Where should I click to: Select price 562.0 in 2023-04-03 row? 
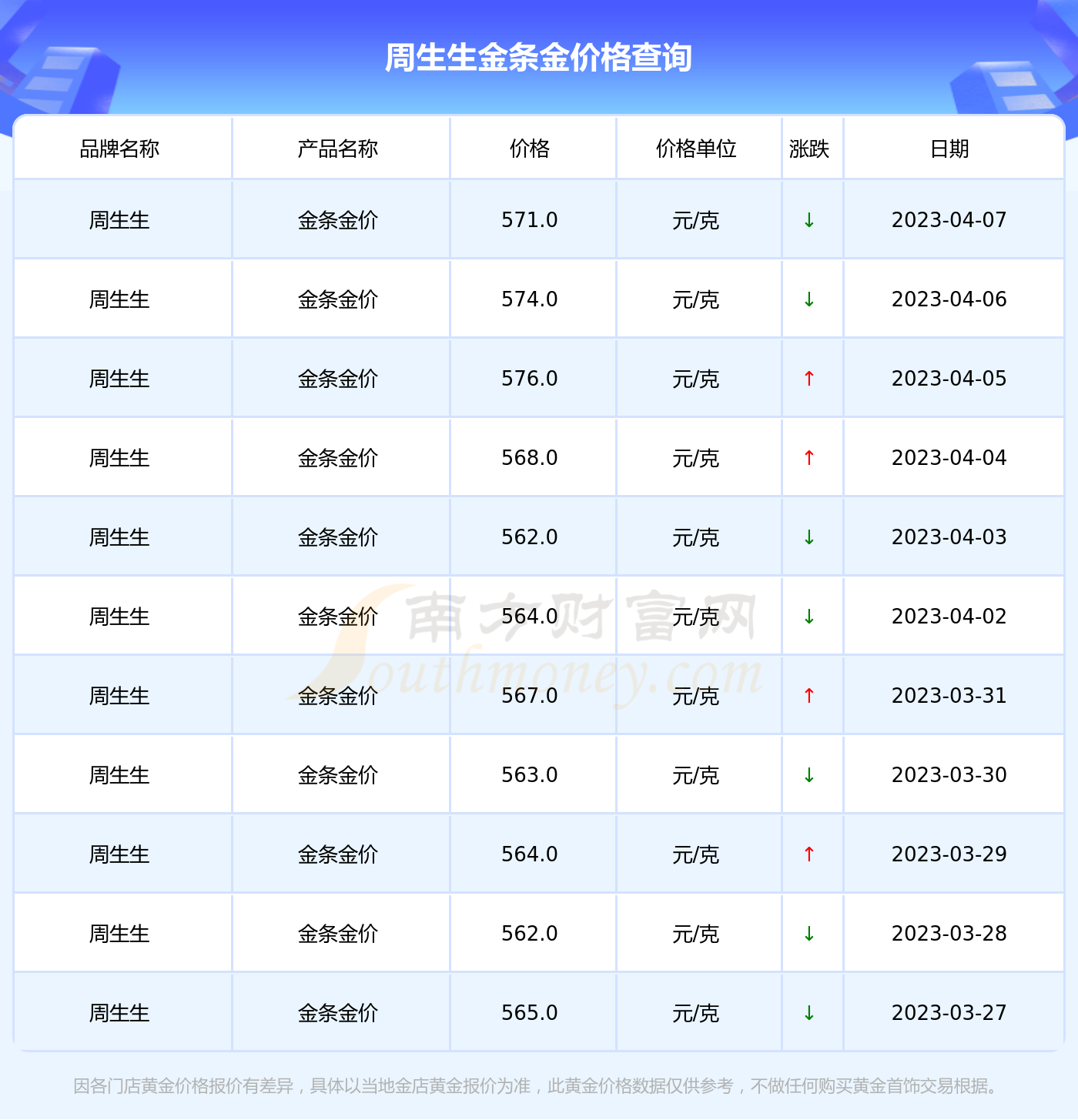point(530,537)
